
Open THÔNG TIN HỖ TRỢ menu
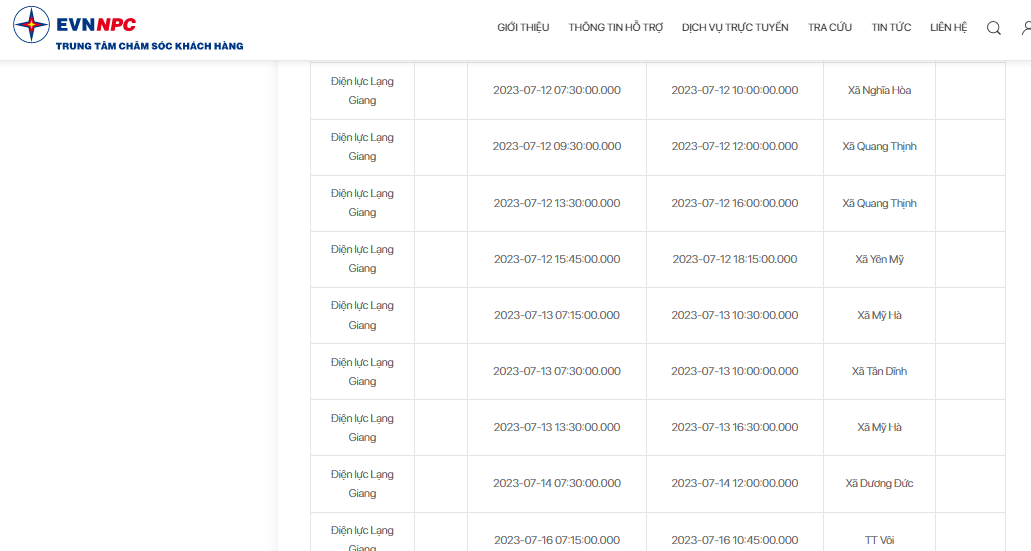click(615, 27)
